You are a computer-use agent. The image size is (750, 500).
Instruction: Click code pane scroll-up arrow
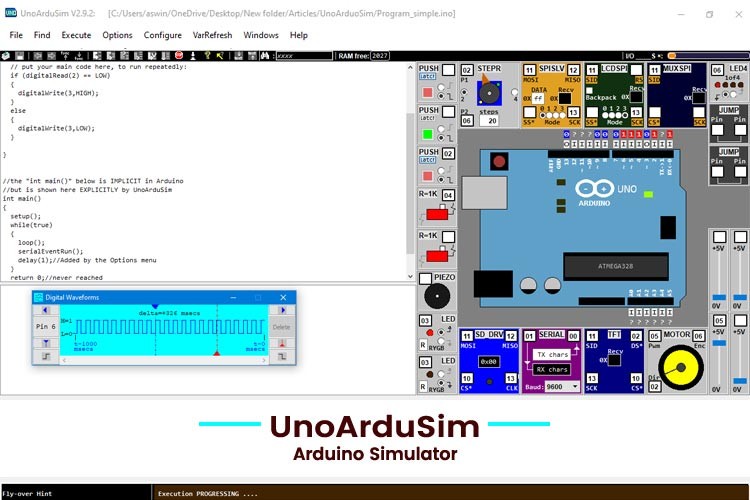[x=410, y=68]
